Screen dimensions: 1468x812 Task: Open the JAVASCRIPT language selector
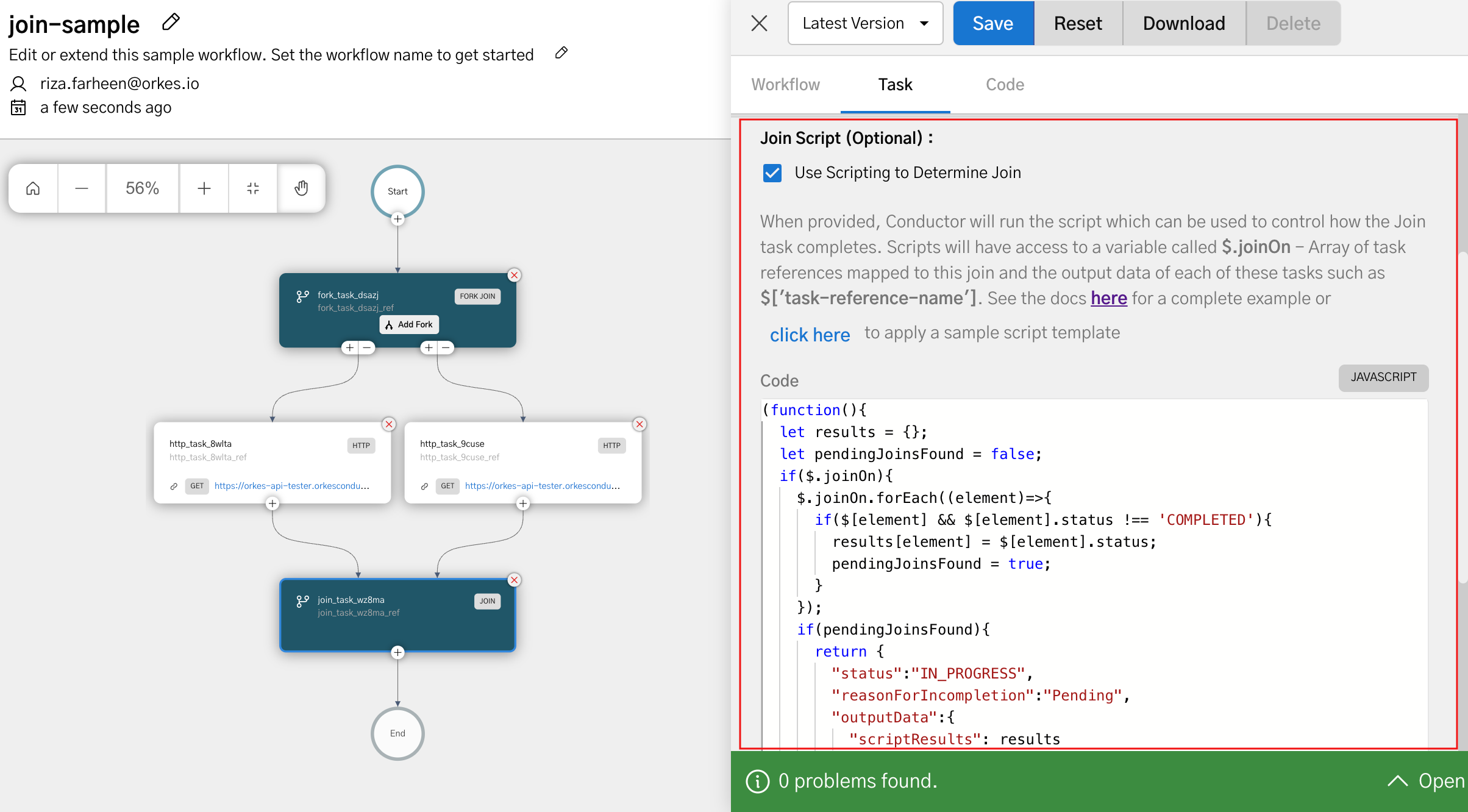pyautogui.click(x=1383, y=377)
